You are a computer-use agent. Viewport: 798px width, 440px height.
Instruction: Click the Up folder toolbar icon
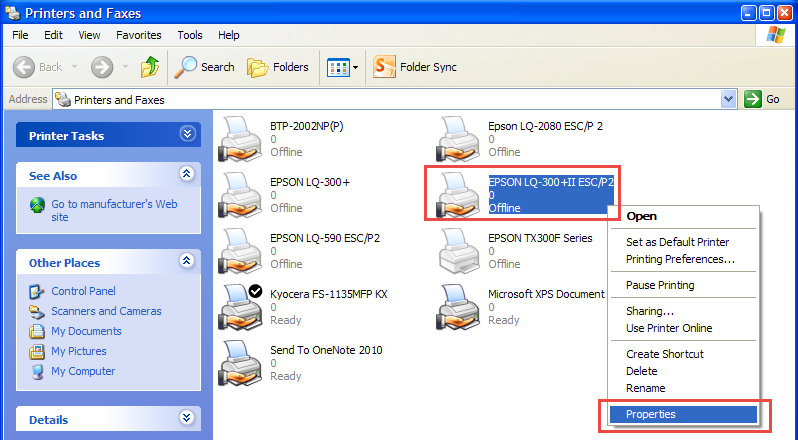click(150, 67)
